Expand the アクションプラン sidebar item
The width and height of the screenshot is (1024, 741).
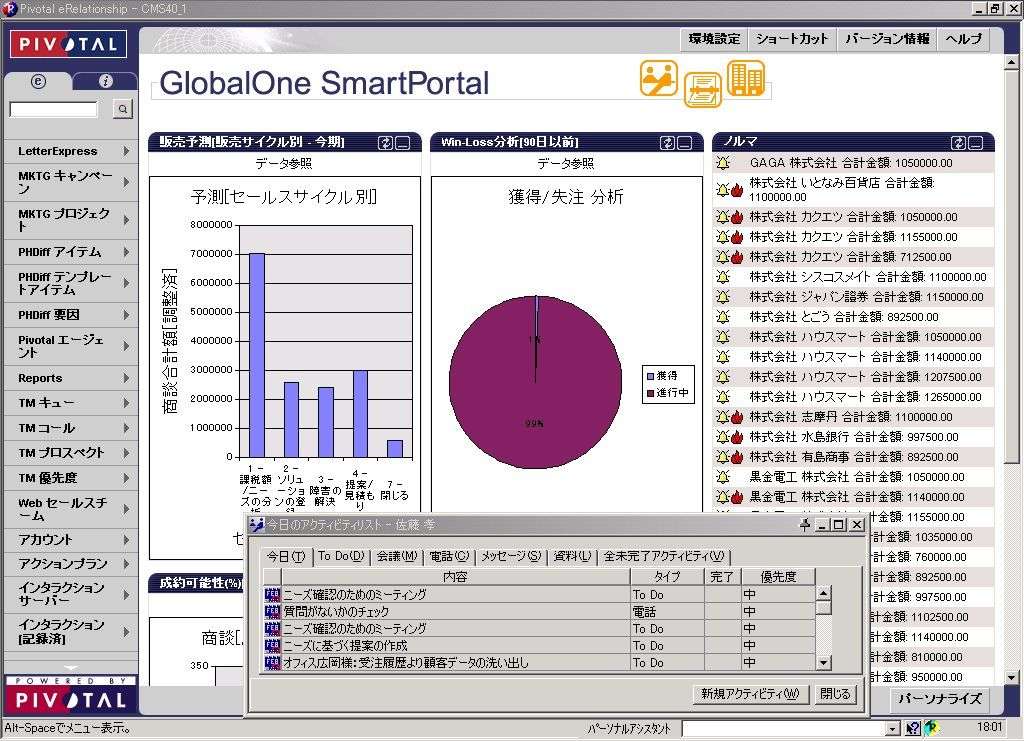[125, 563]
